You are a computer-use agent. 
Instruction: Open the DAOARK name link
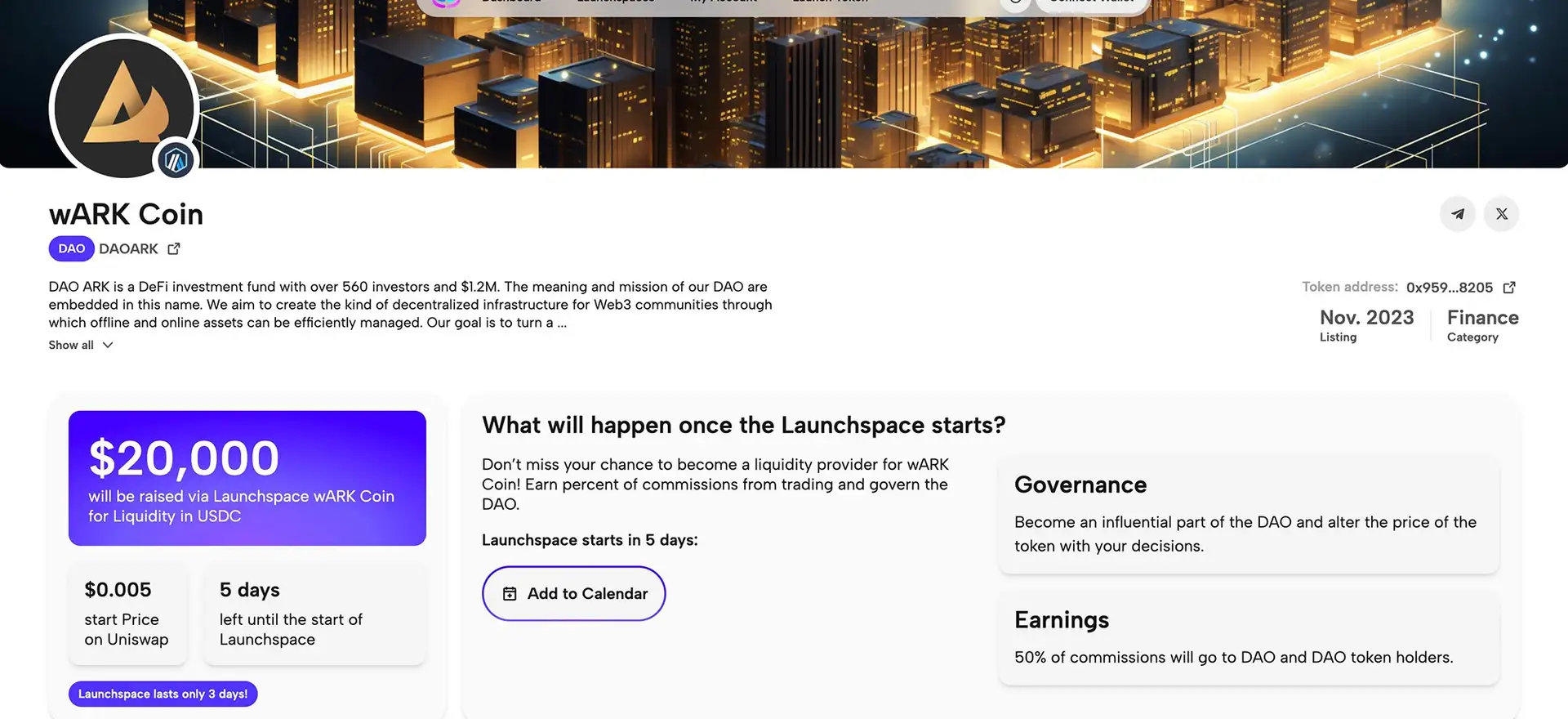128,248
